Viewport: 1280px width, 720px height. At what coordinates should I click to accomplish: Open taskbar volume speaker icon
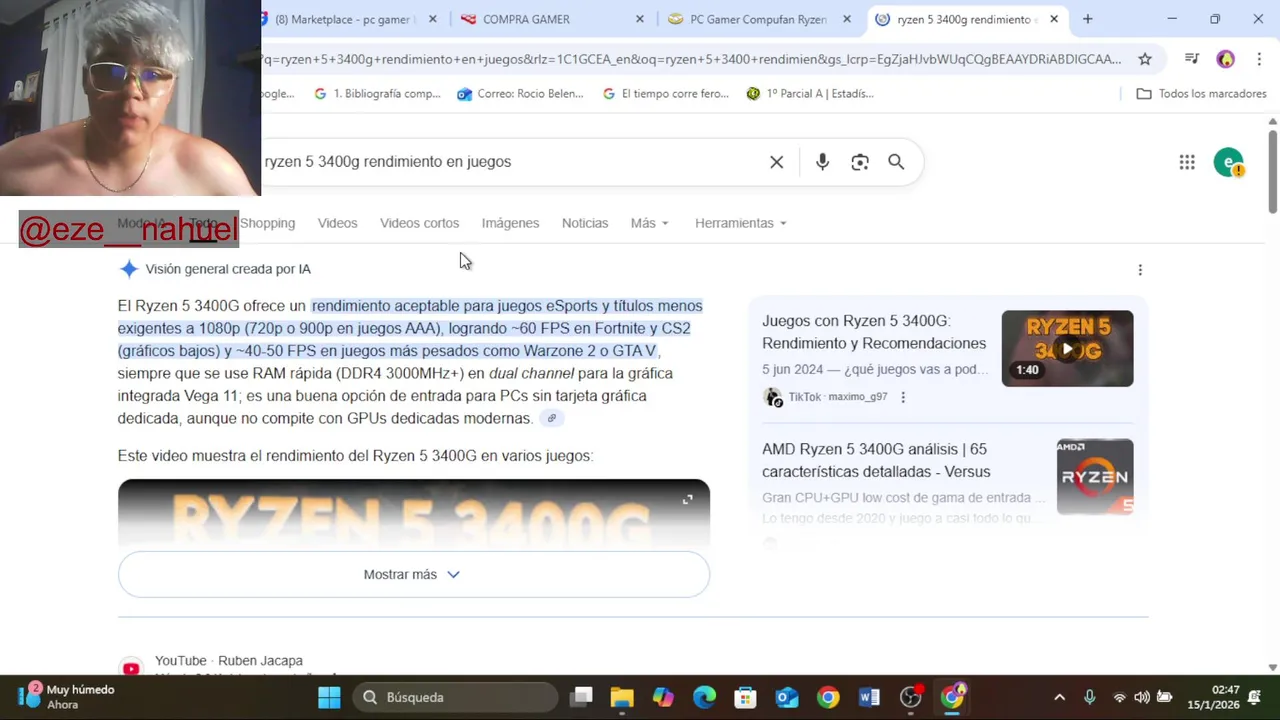click(x=1142, y=697)
